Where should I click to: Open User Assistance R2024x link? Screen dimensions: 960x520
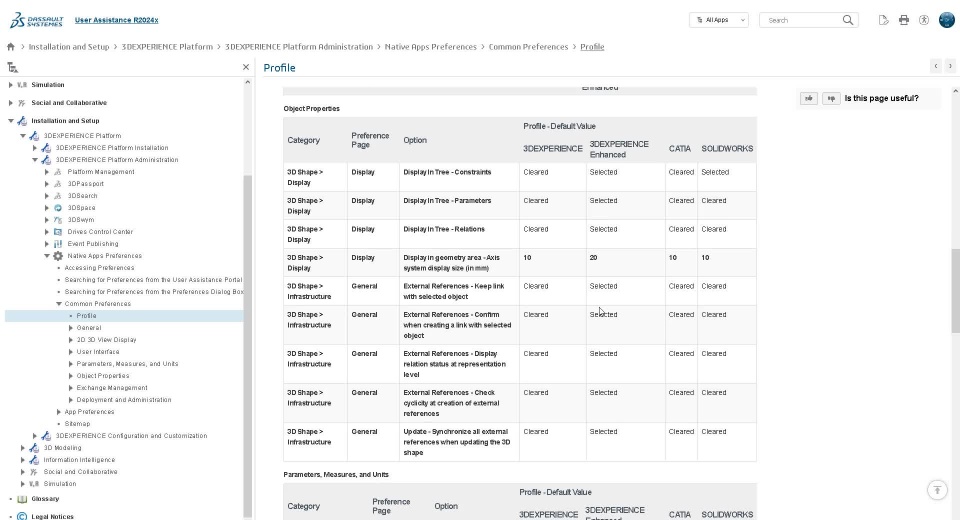[x=116, y=20]
